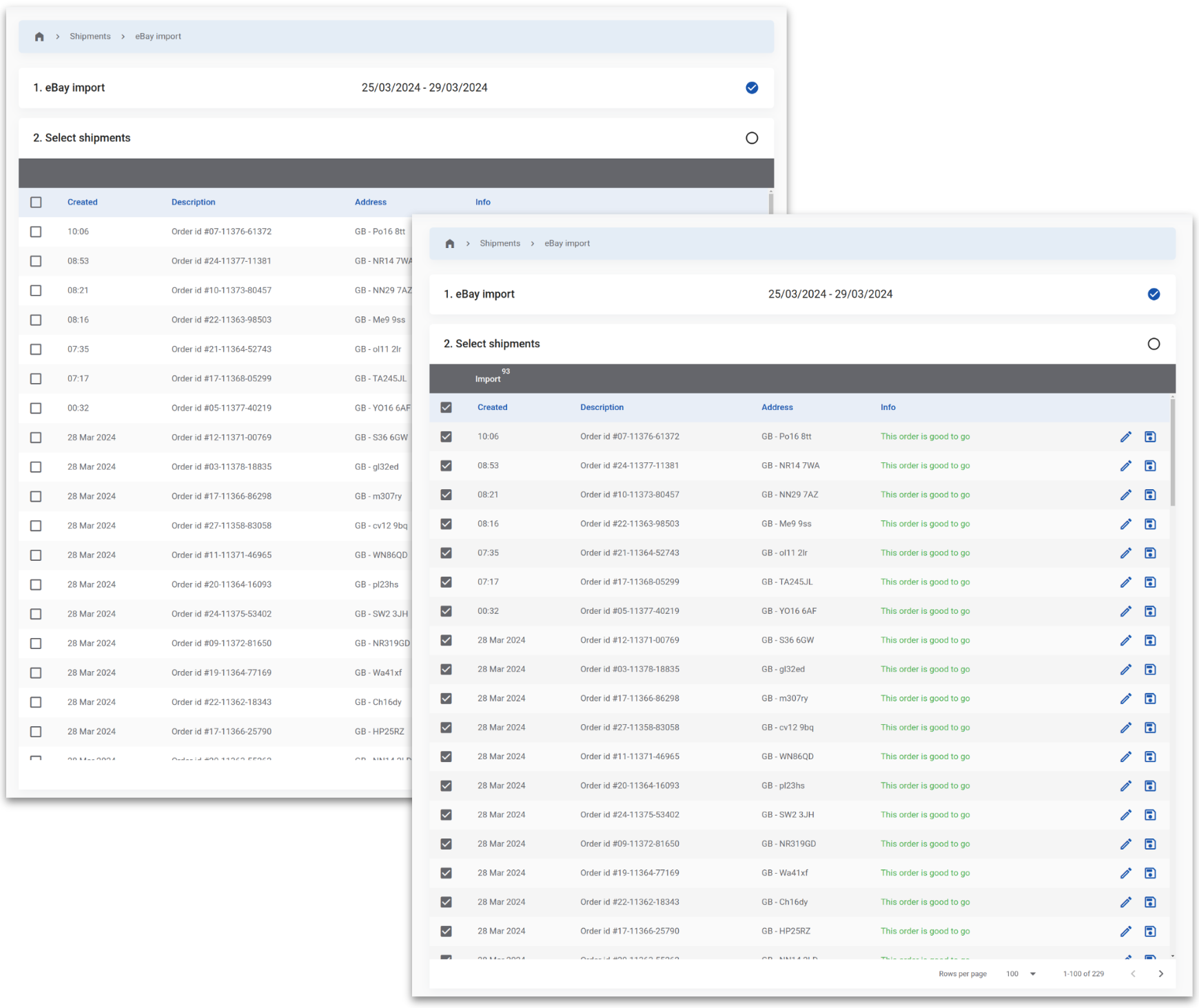The height and width of the screenshot is (1008, 1199).
Task: Save the shipment for order #17-11368-05299
Action: (x=1150, y=582)
